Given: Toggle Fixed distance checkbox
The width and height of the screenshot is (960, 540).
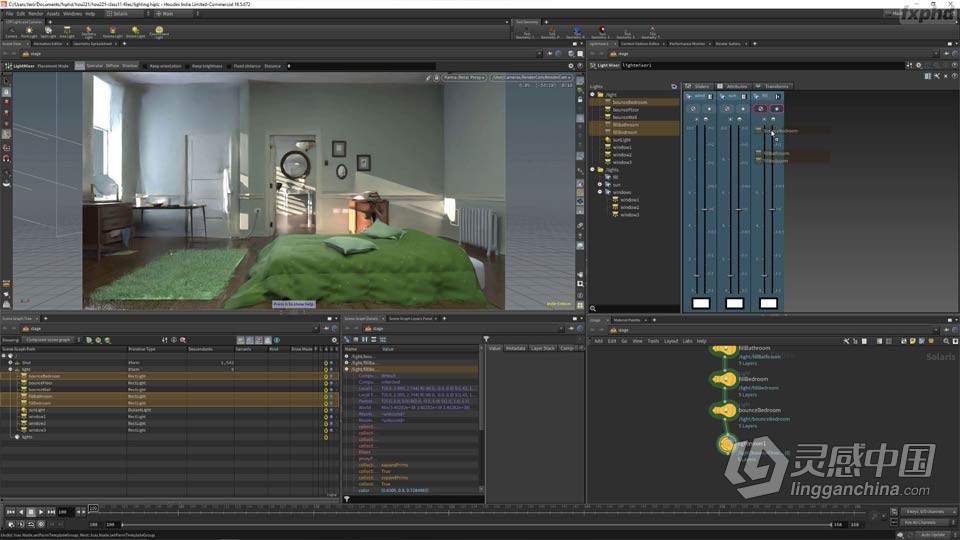Looking at the screenshot, I should tap(230, 66).
